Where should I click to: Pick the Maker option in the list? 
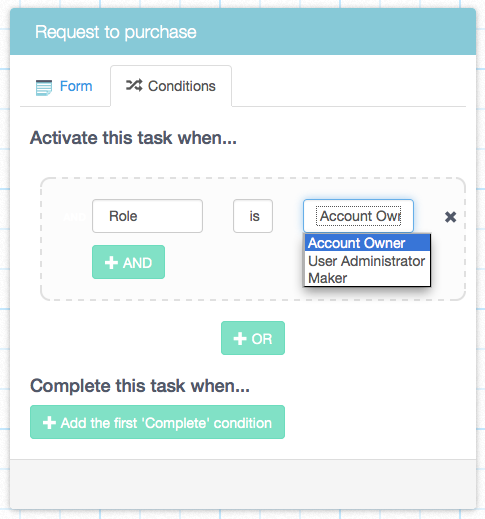(x=367, y=278)
